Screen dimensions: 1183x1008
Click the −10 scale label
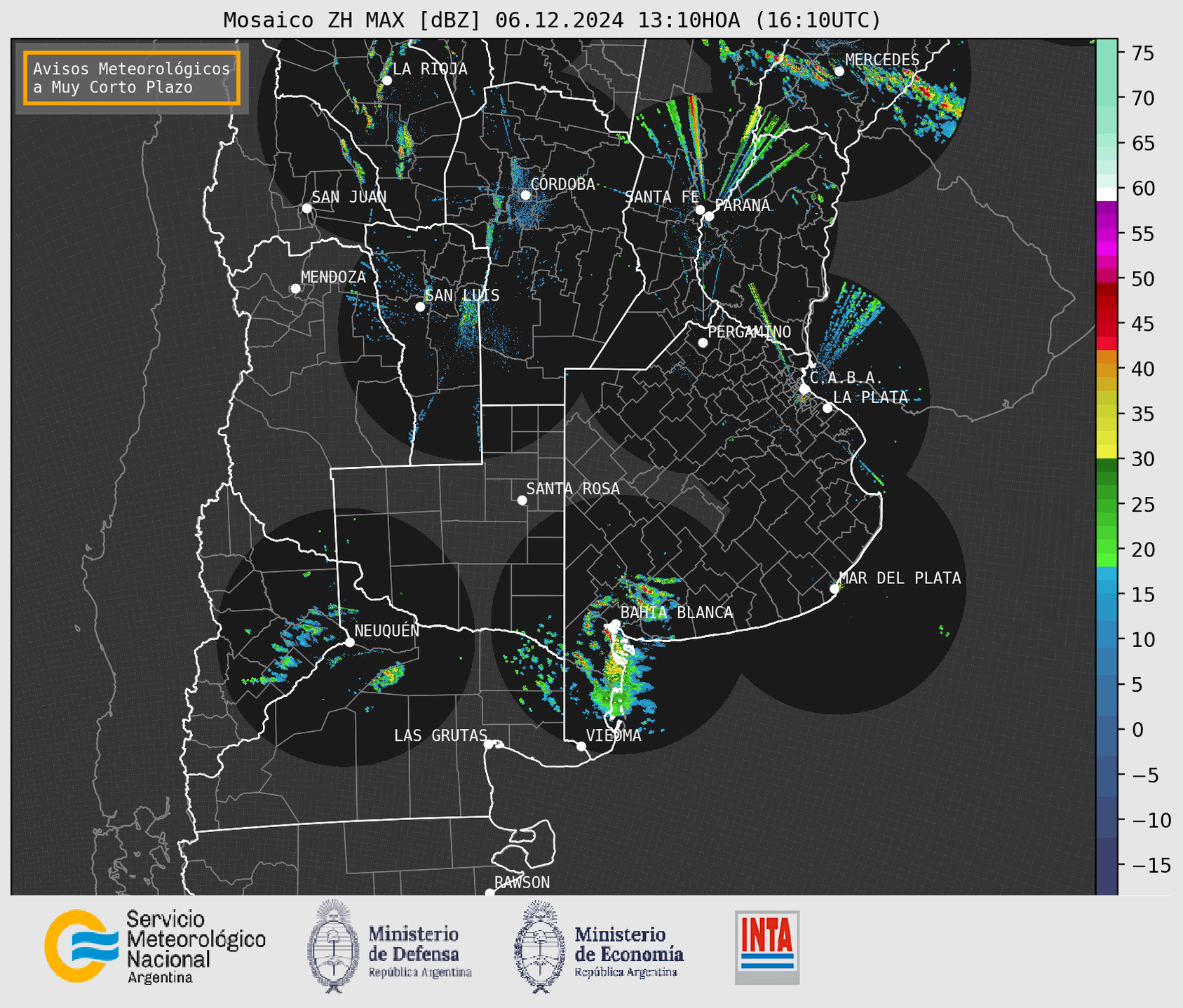coord(1151,821)
